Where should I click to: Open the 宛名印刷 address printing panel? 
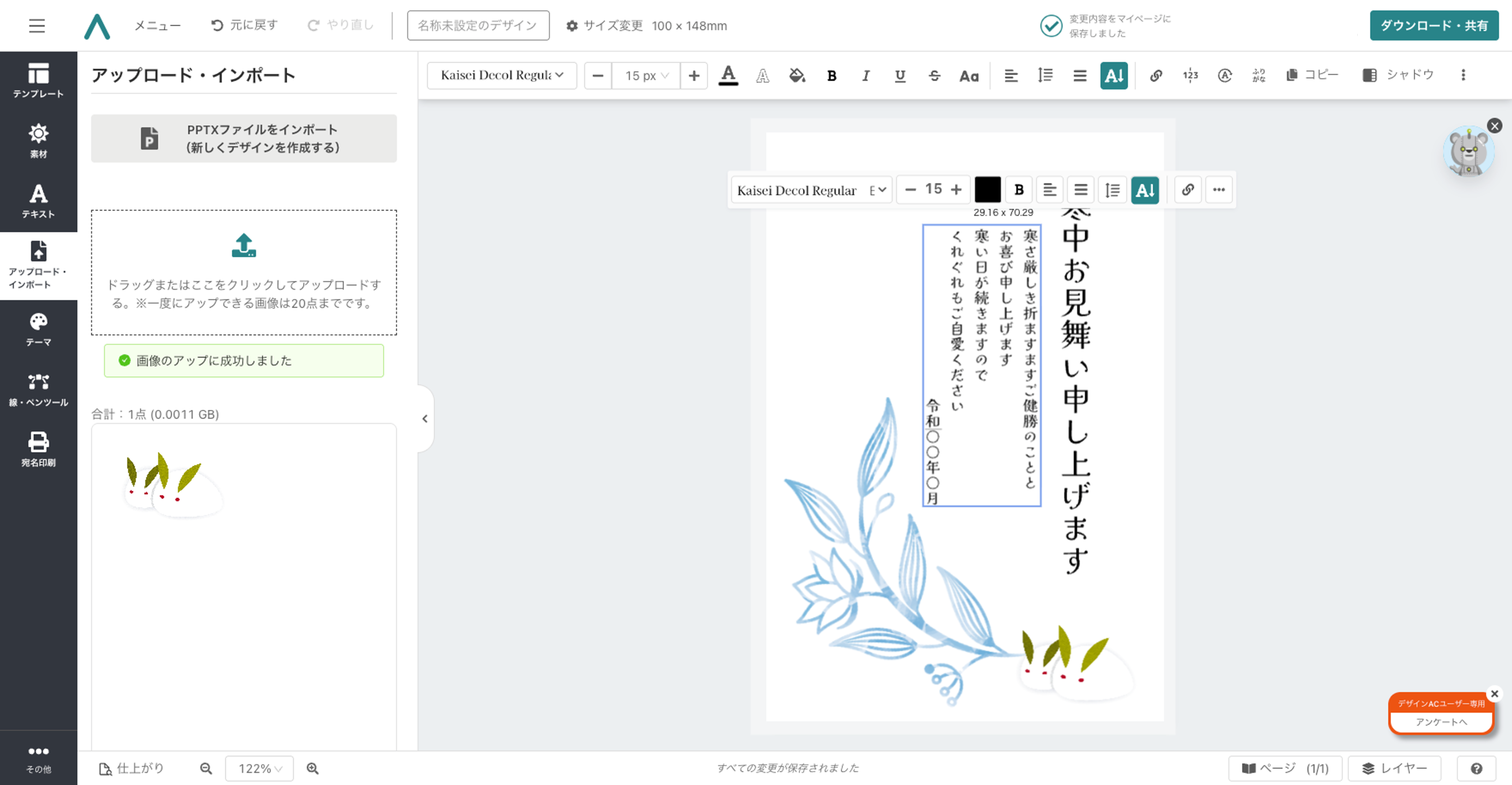tap(38, 450)
